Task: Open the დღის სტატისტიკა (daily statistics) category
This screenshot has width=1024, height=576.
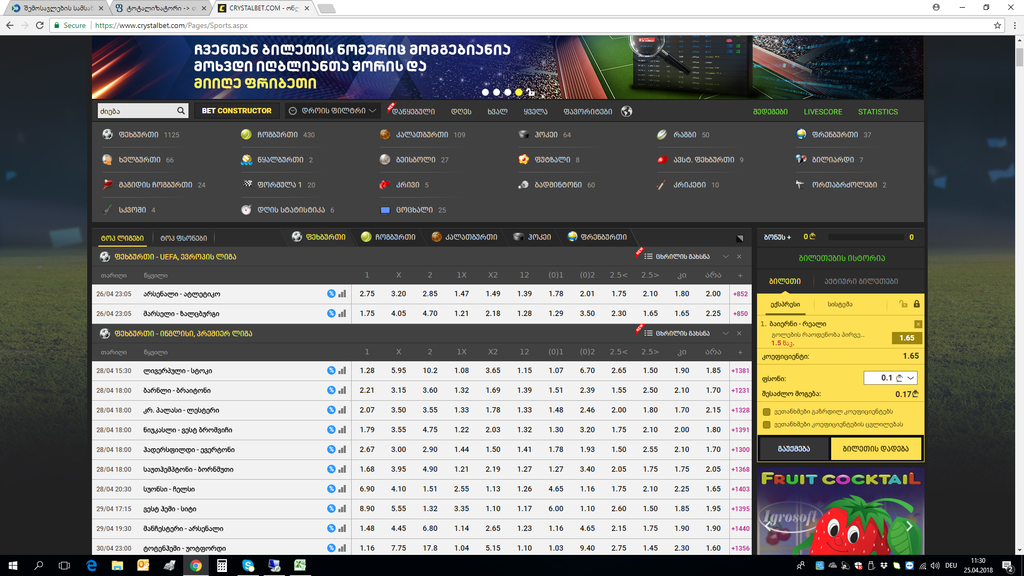Action: tap(287, 210)
